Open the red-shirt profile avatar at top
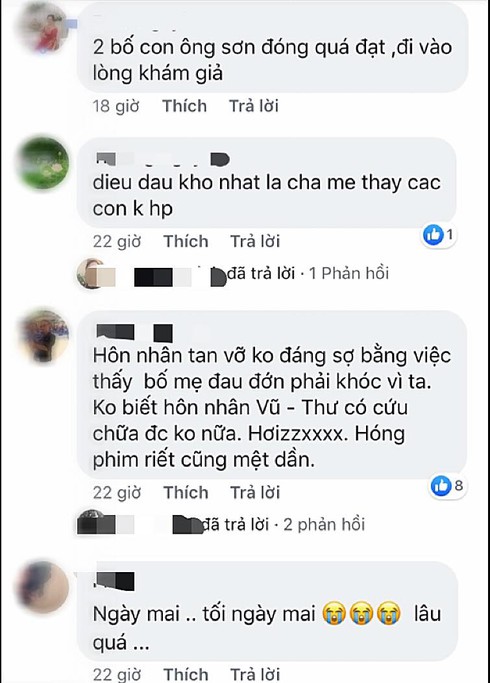 coord(42,27)
